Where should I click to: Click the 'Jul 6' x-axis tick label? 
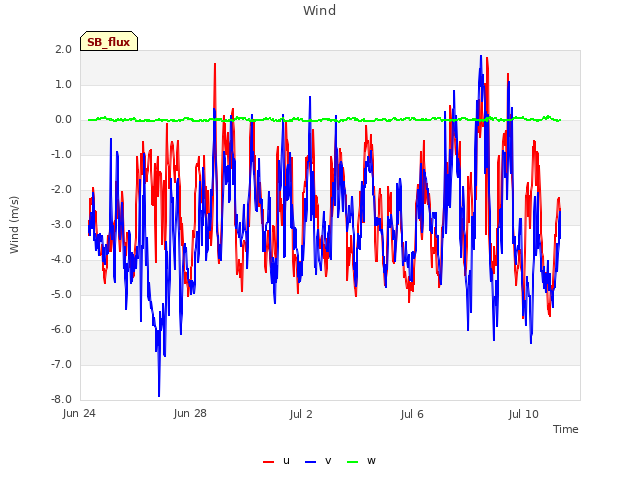click(412, 414)
